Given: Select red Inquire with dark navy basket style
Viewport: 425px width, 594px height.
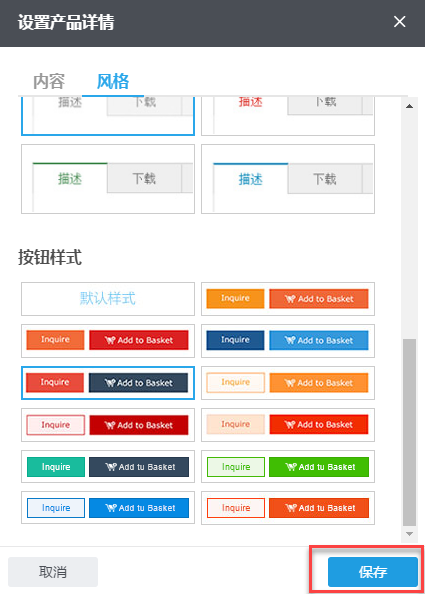Looking at the screenshot, I should pyautogui.click(x=108, y=383).
